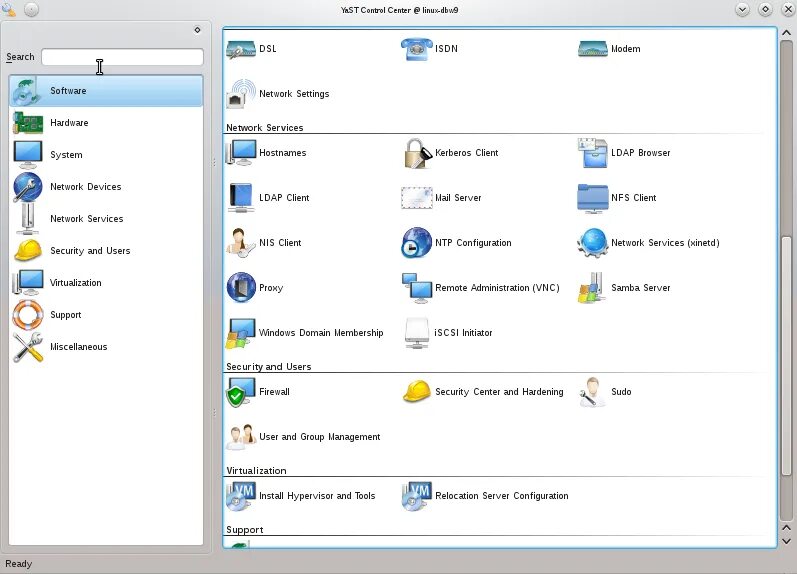
Task: Select Security and Users in sidebar
Action: click(106, 251)
